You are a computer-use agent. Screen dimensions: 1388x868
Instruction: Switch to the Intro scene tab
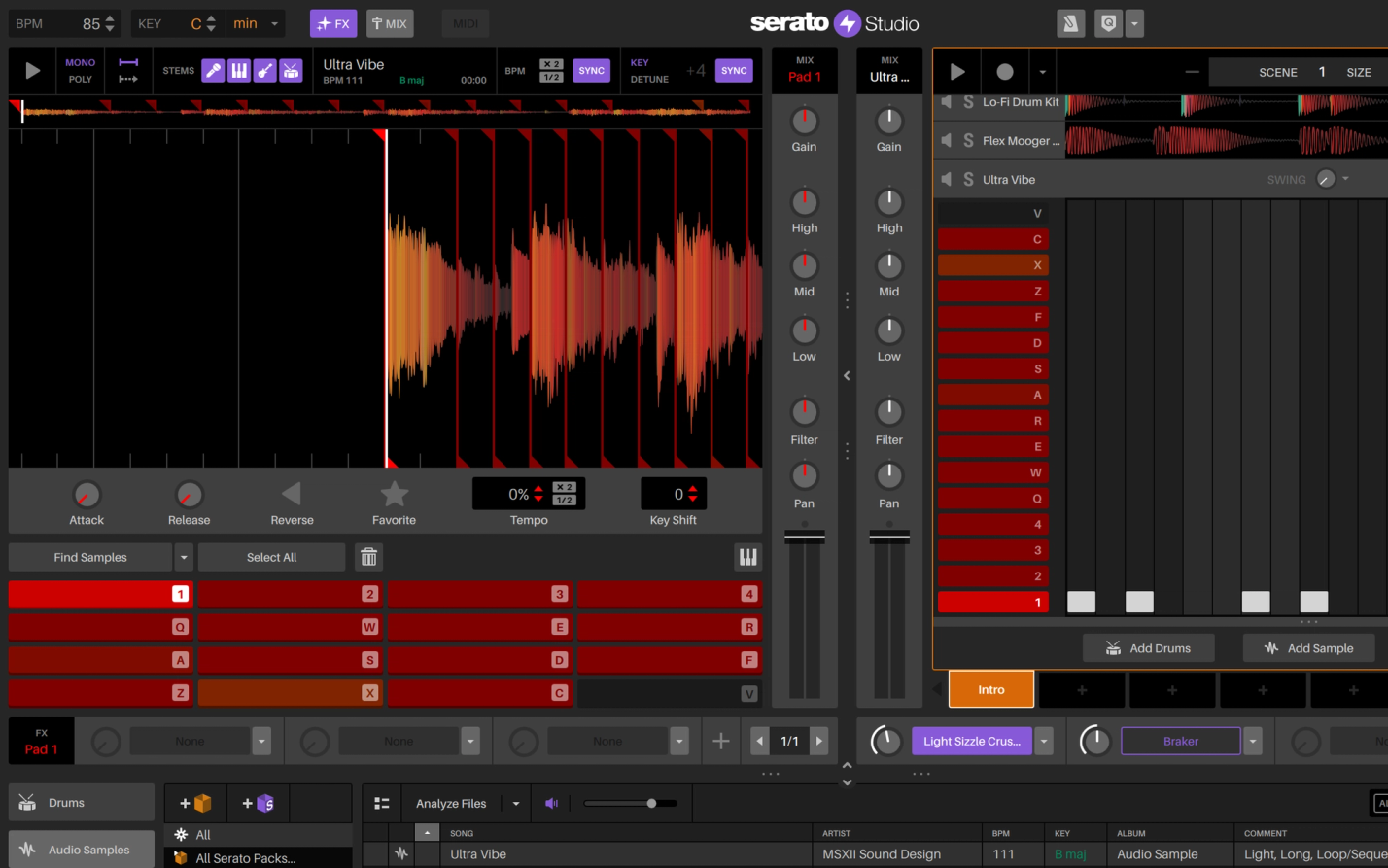pos(990,688)
